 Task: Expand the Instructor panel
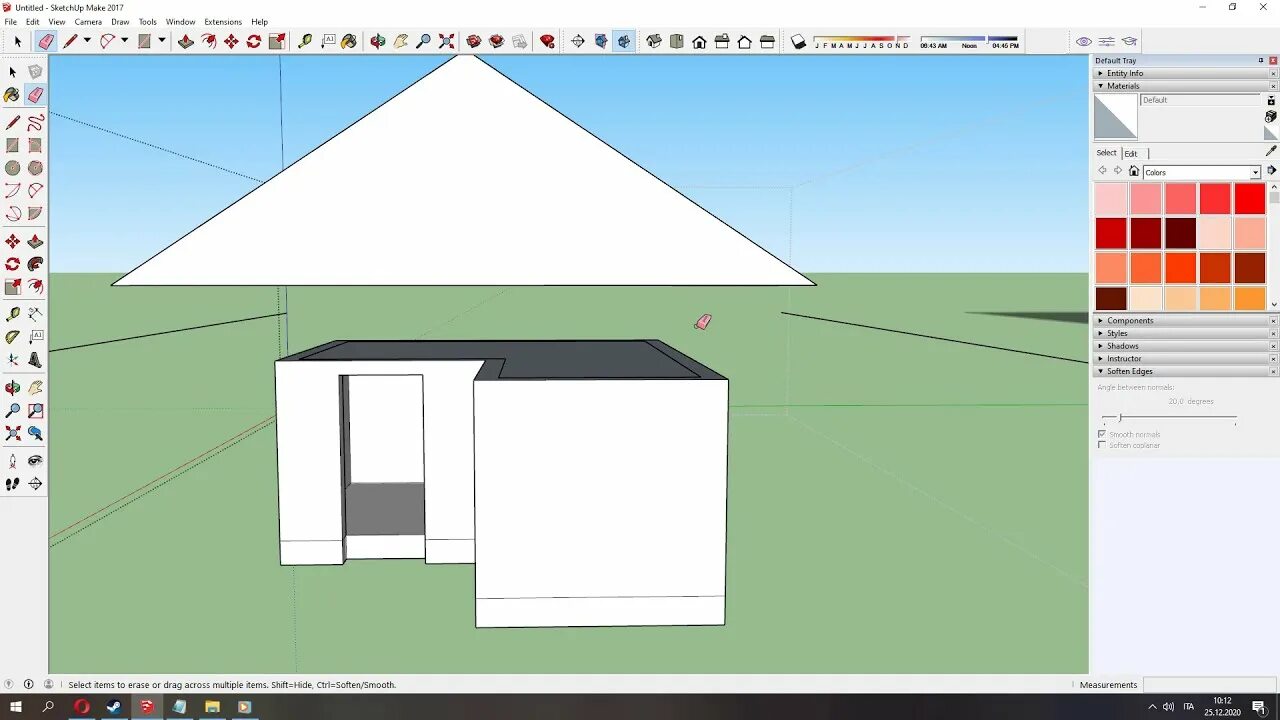[1185, 359]
